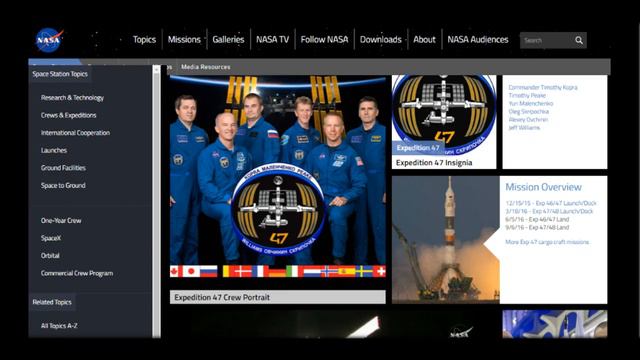
Task: Open the Downloads menu
Action: pos(380,40)
